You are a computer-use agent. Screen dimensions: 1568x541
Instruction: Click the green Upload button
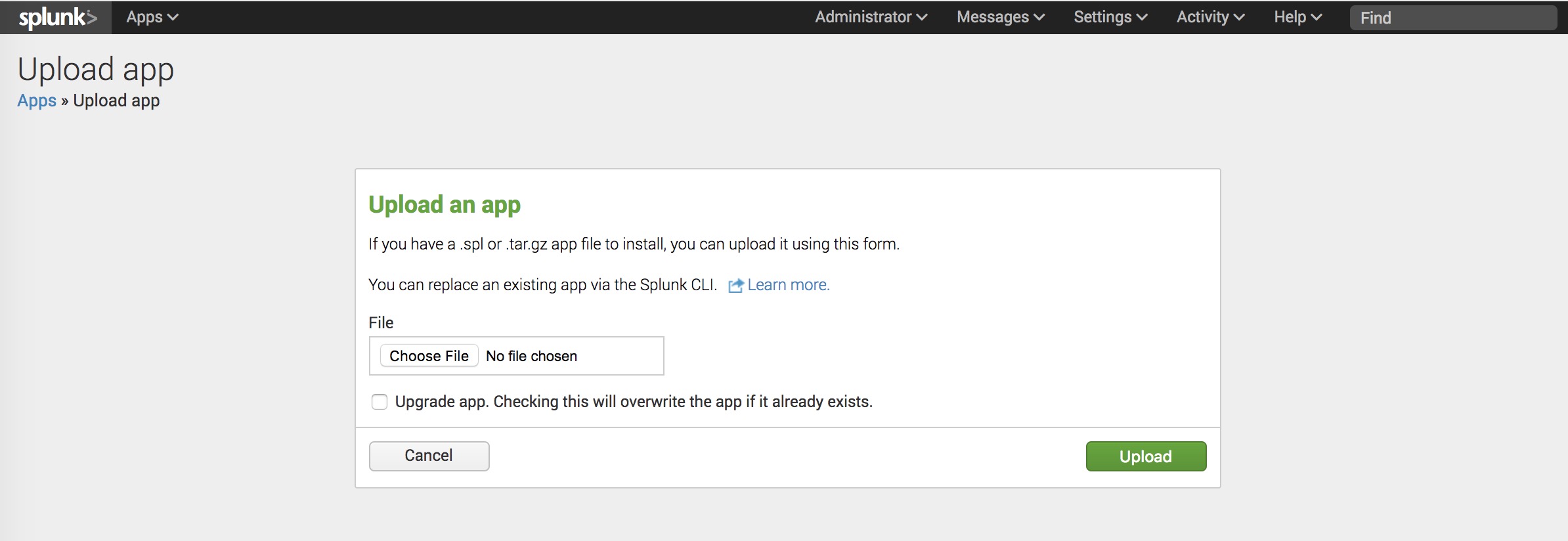pyautogui.click(x=1146, y=456)
